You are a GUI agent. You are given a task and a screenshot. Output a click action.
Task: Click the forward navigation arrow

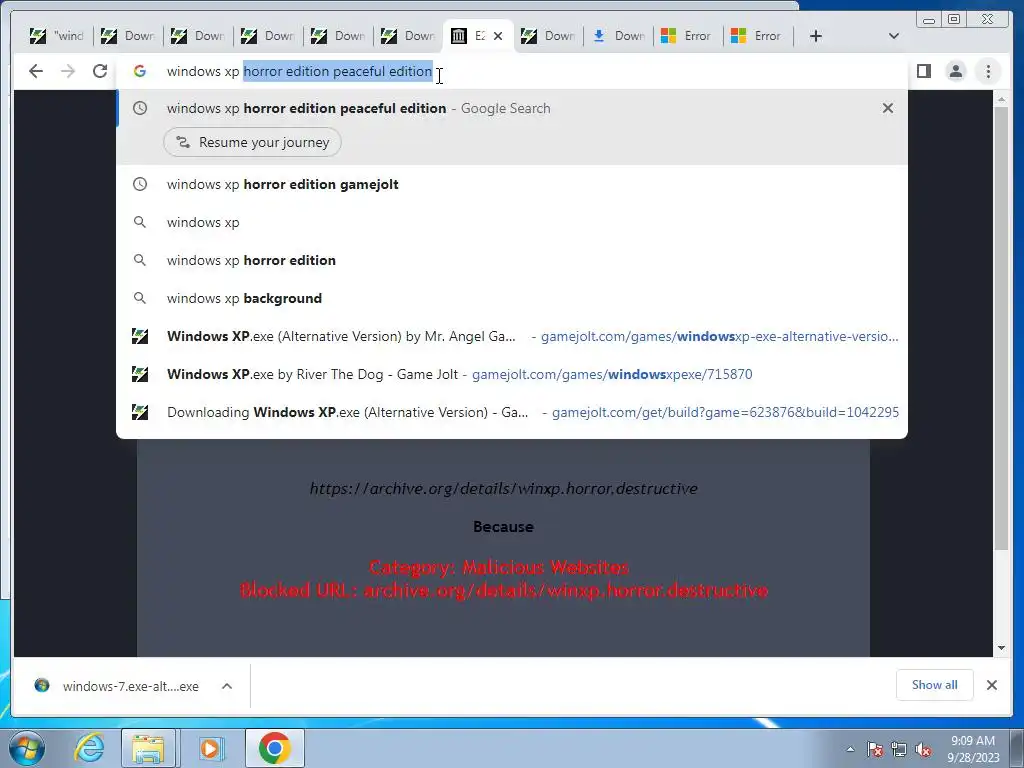pyautogui.click(x=68, y=71)
